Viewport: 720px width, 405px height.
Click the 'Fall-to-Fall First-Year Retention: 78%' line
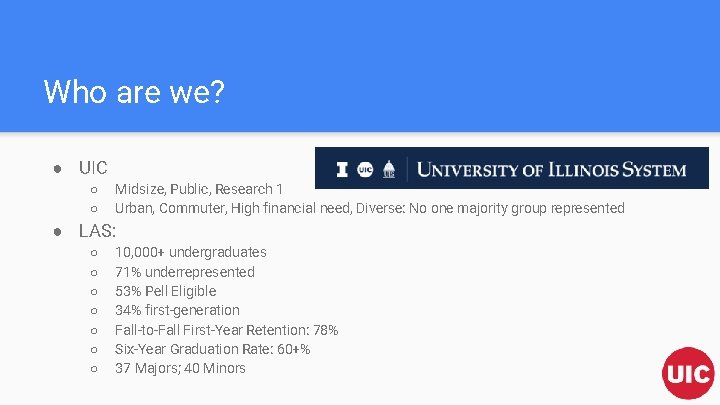tap(226, 330)
